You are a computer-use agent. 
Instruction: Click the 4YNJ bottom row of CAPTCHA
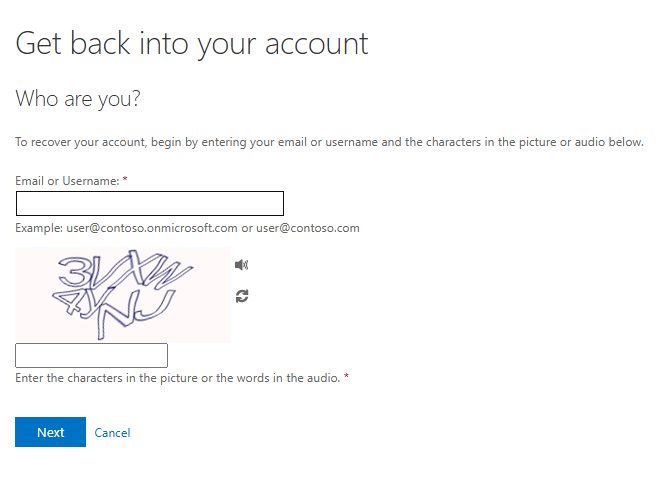113,311
